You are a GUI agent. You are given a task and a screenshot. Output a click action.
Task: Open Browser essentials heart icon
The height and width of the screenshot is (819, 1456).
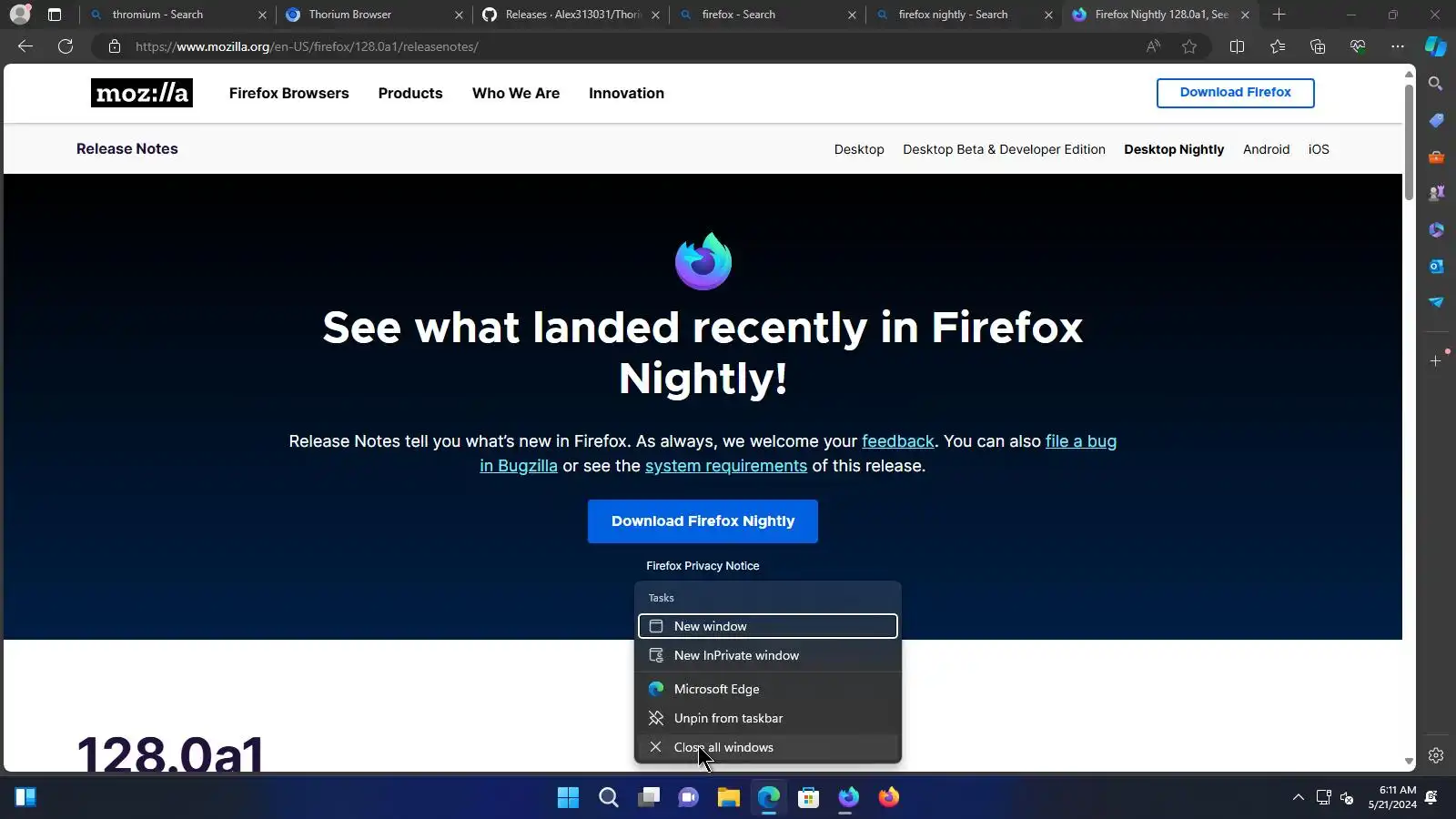(x=1358, y=46)
